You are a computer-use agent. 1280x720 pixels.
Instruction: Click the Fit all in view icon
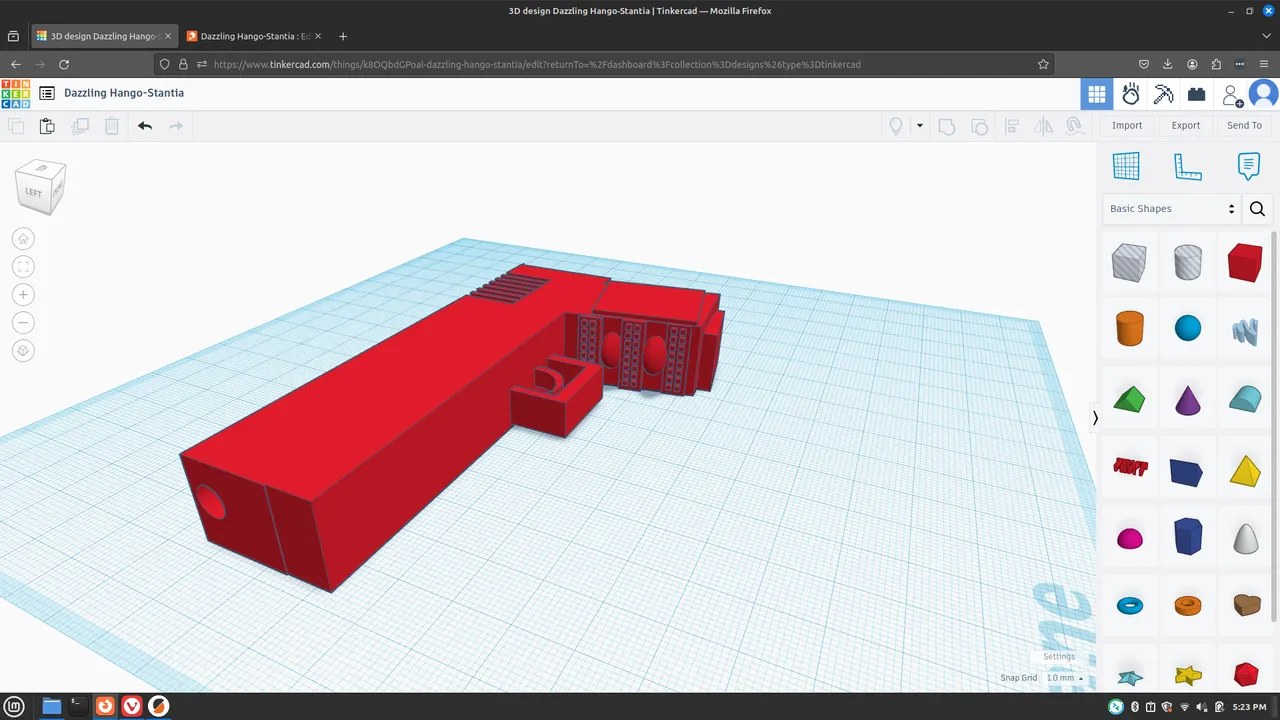[x=24, y=267]
